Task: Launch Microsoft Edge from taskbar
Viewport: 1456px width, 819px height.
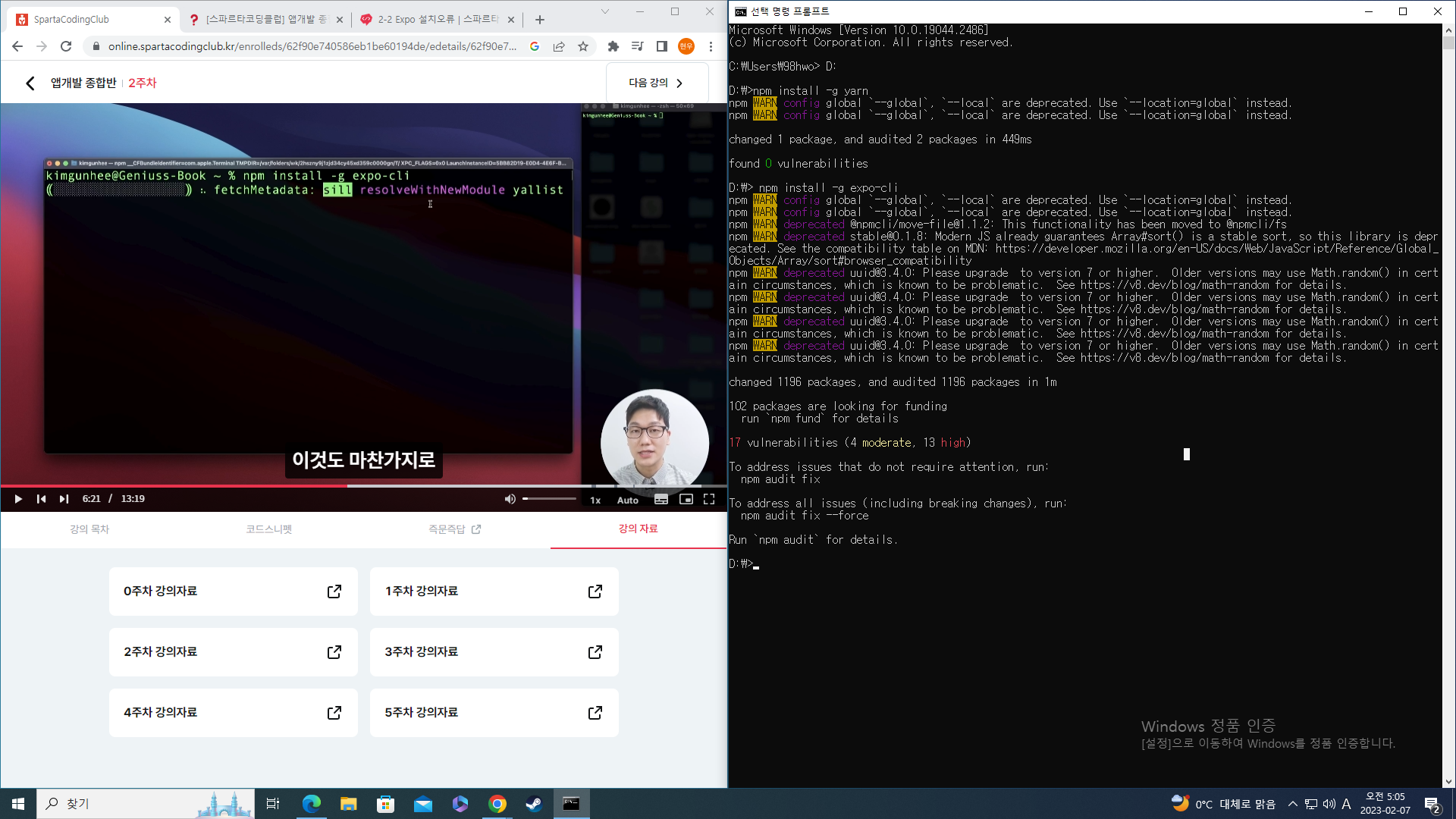Action: [x=312, y=804]
